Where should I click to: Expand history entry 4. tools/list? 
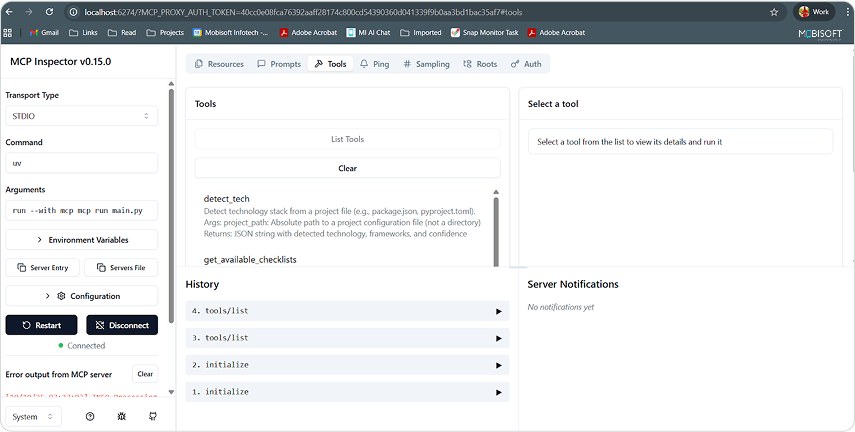(347, 311)
